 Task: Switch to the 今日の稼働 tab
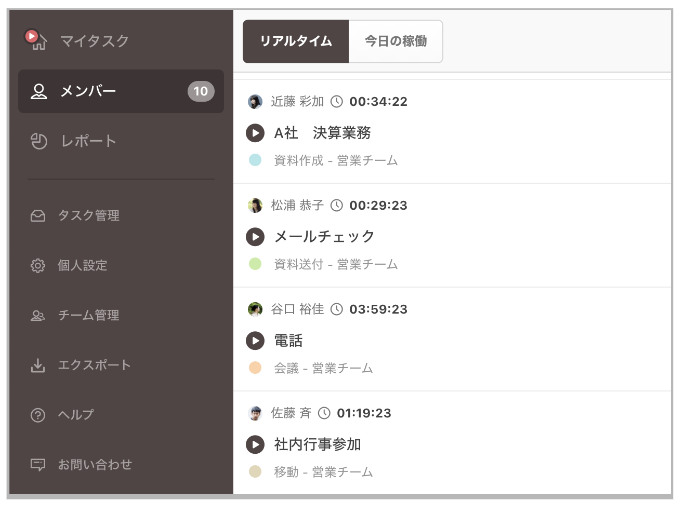395,41
